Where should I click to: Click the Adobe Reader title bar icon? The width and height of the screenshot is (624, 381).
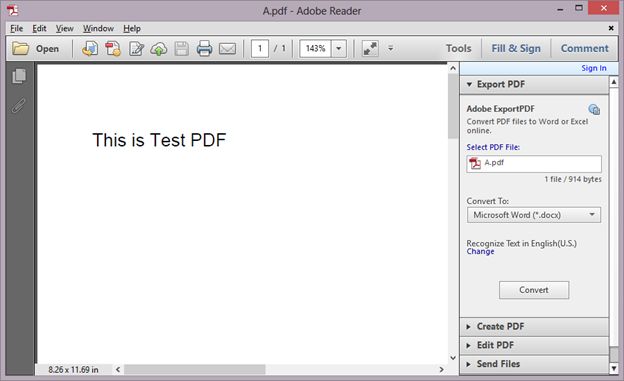pyautogui.click(x=12, y=10)
